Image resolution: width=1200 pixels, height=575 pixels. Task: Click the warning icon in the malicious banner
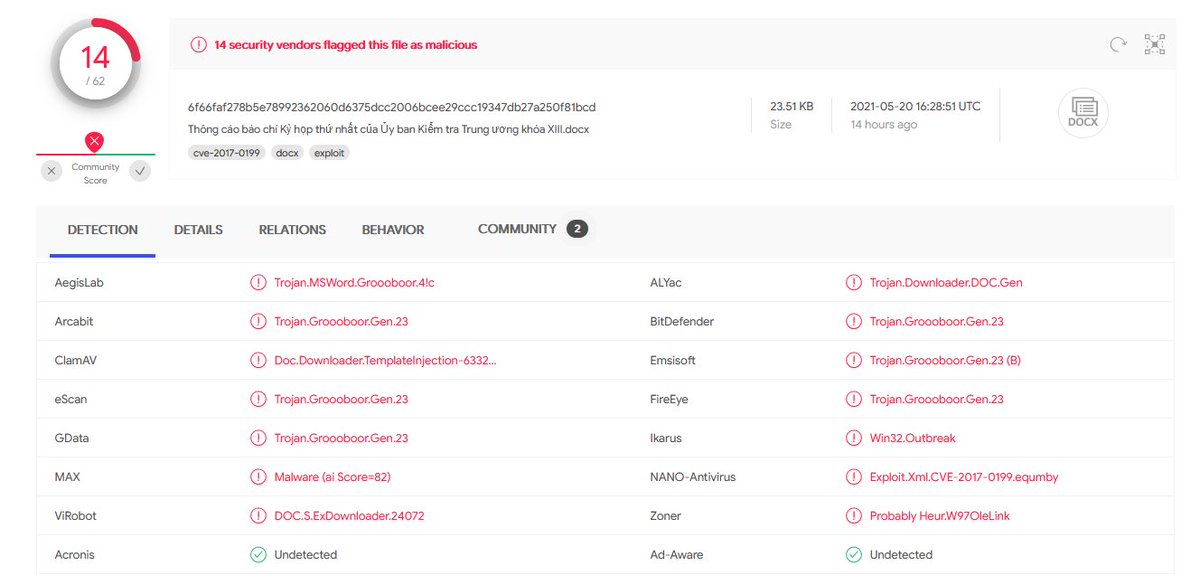coord(198,45)
